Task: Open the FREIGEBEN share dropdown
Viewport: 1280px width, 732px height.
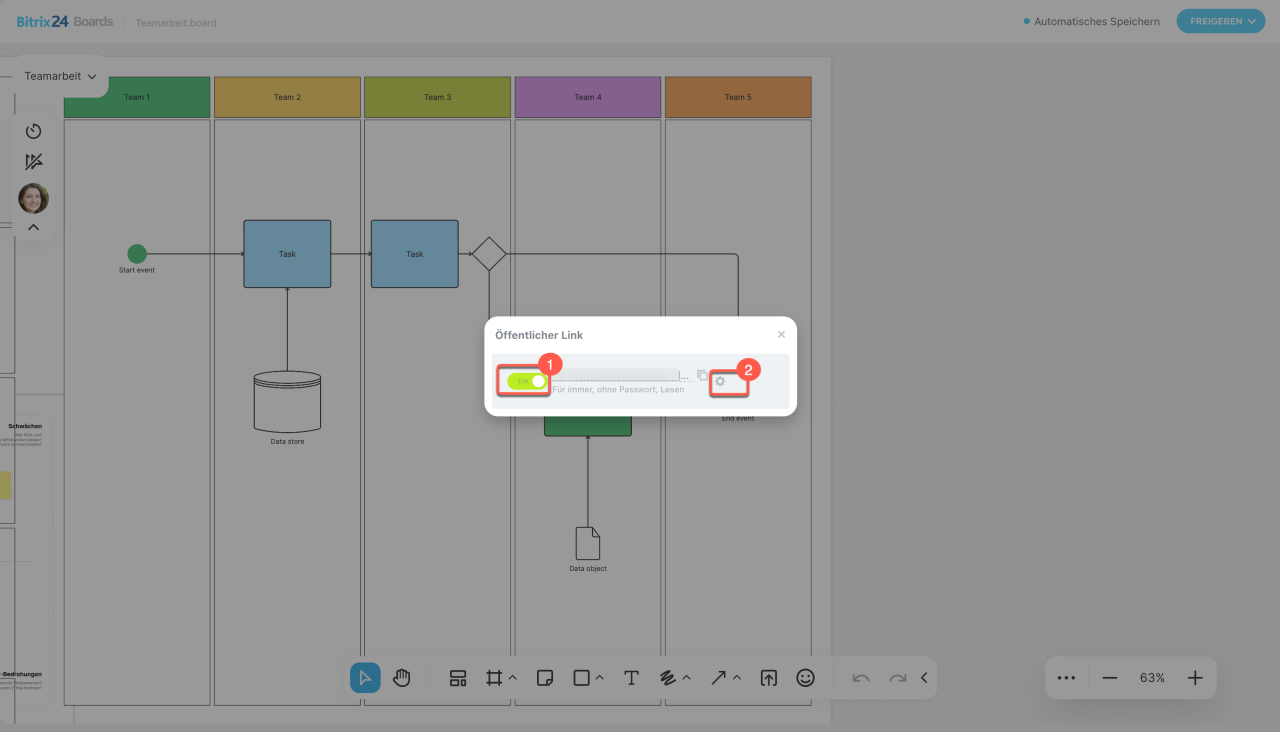Action: coord(1220,21)
